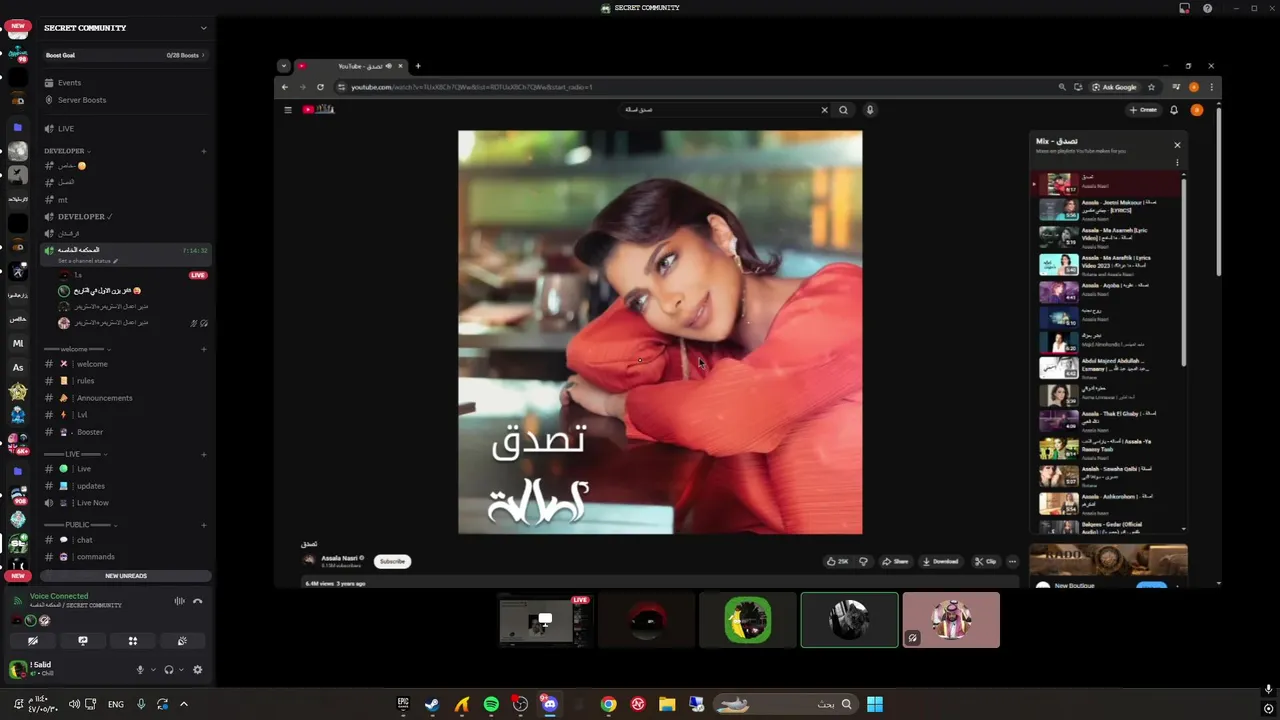Click the YouTube Clip button in stream

pyautogui.click(x=986, y=562)
